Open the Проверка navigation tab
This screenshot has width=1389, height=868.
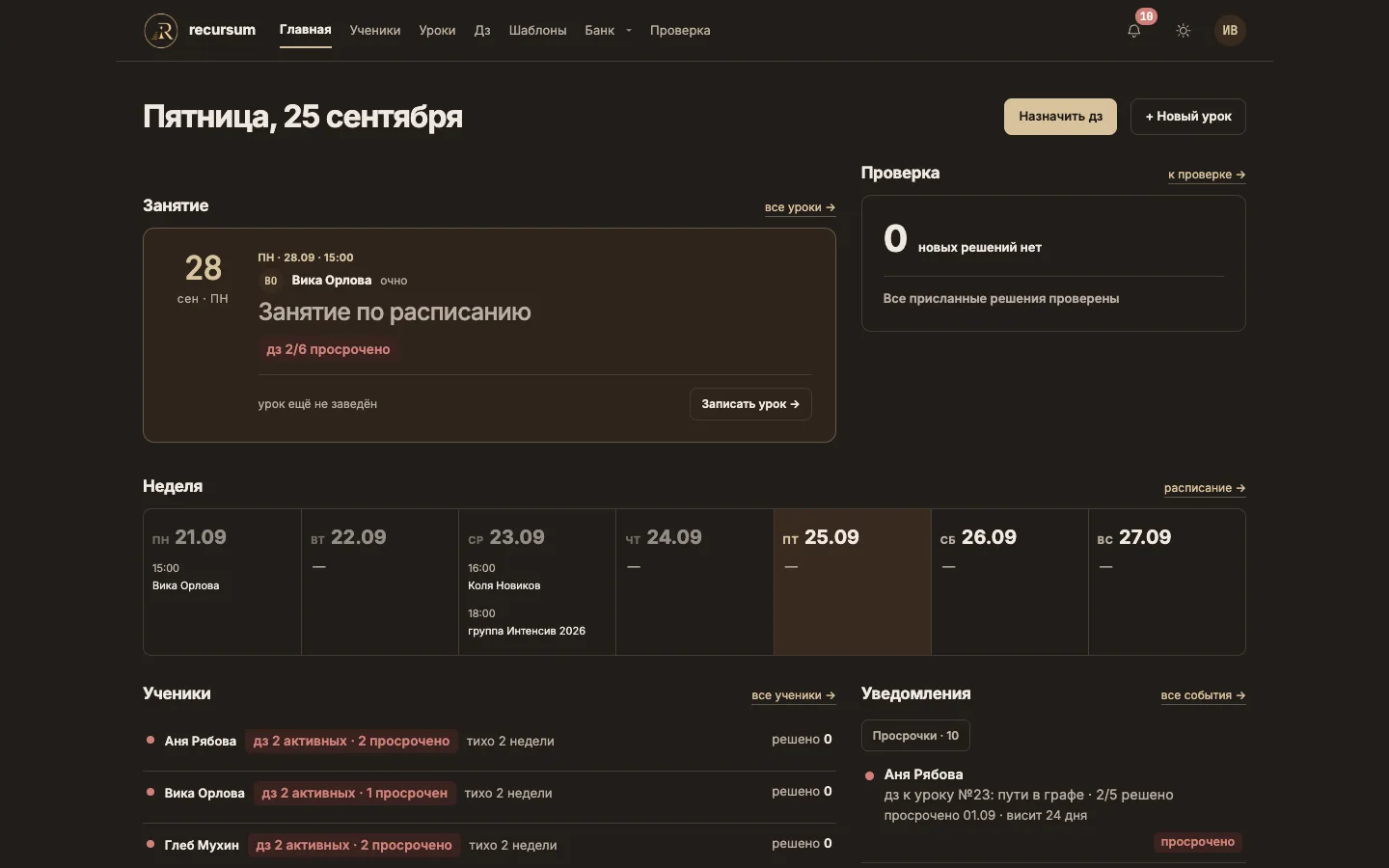680,31
